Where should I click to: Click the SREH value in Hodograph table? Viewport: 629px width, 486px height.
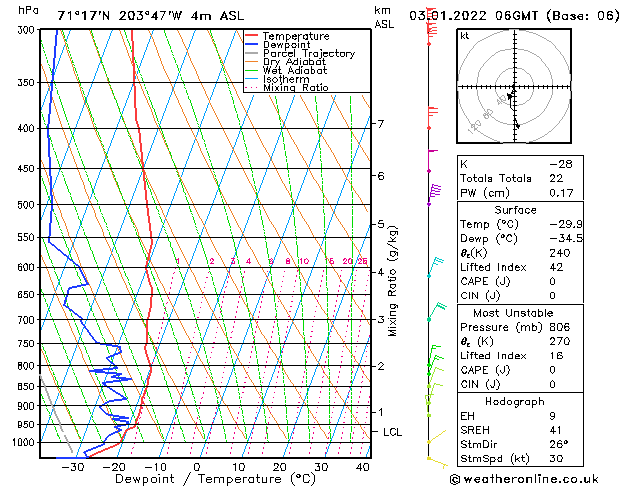(x=555, y=430)
